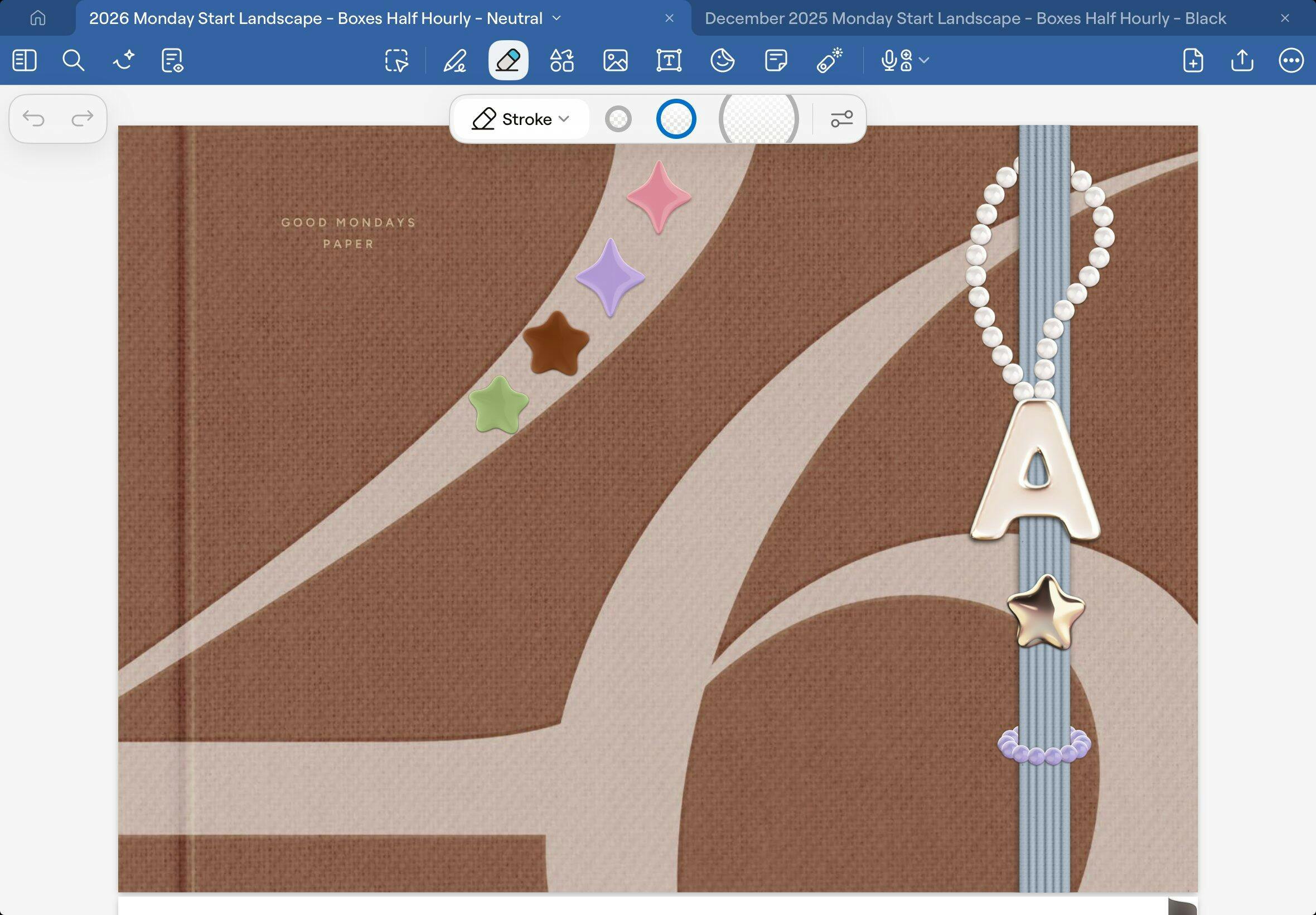Select the text box tool
1316x915 pixels.
[x=669, y=60]
